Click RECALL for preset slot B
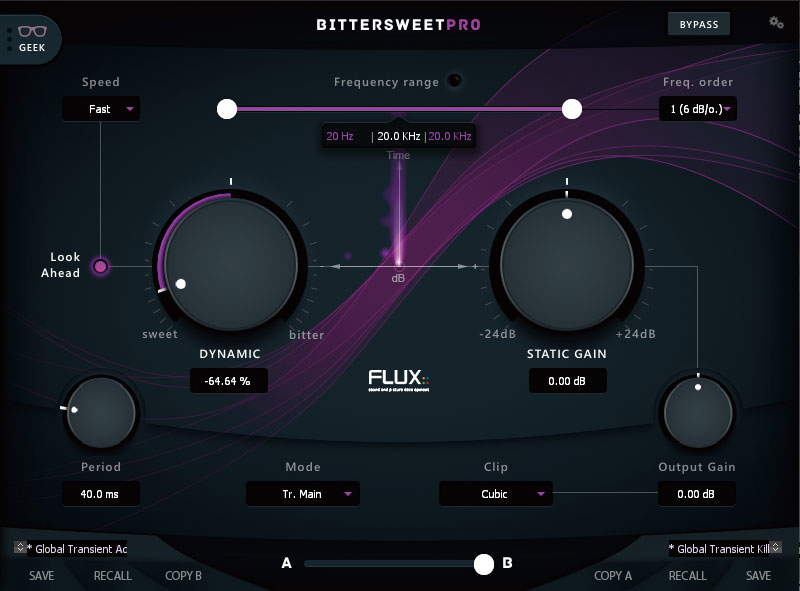Screen dimensions: 800x591 pyautogui.click(x=687, y=576)
